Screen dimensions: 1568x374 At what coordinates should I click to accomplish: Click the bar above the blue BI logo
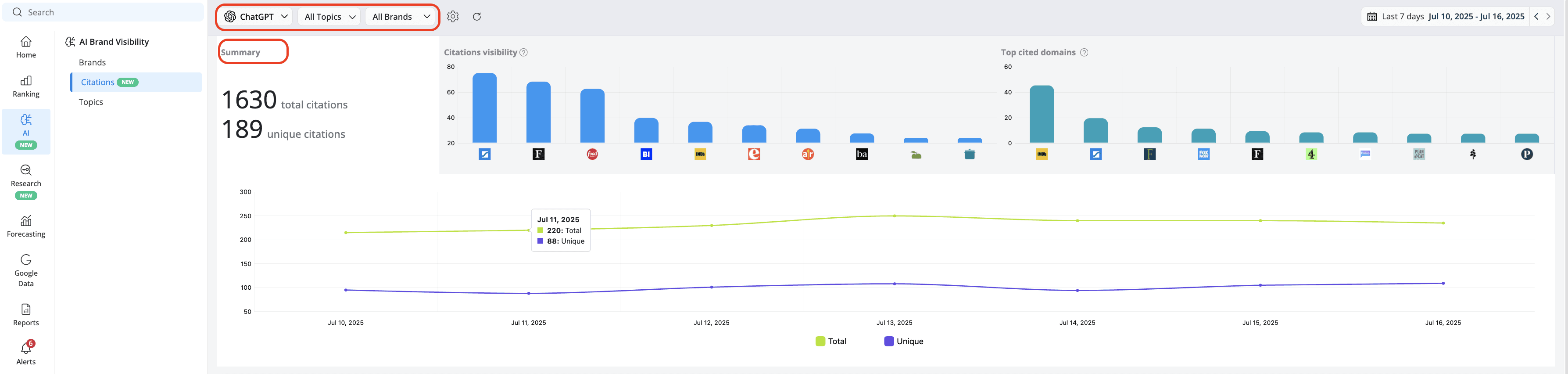coord(646,130)
